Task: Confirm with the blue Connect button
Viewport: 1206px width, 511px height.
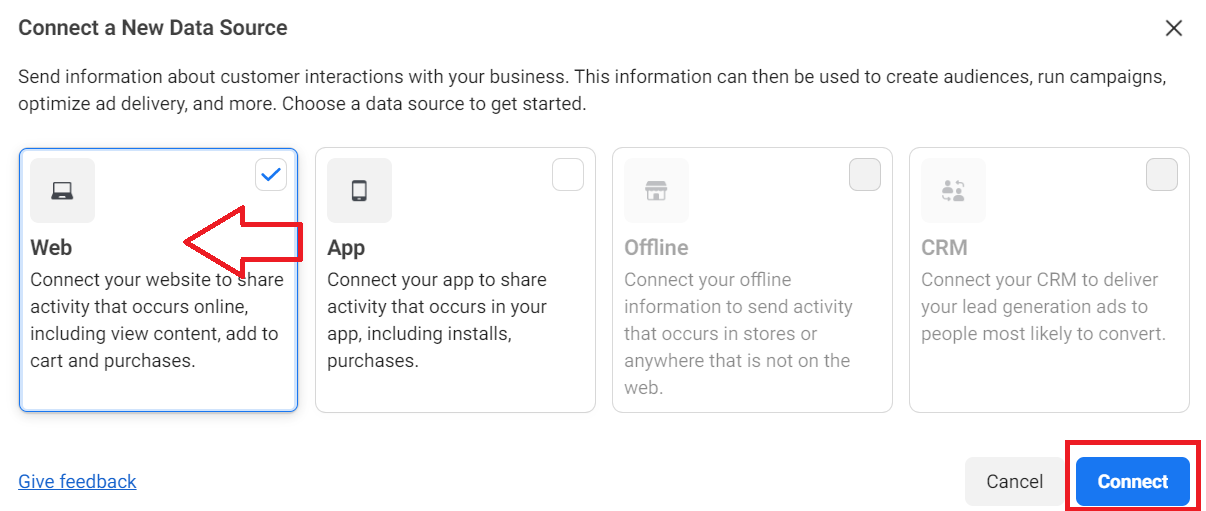Action: coord(1133,481)
